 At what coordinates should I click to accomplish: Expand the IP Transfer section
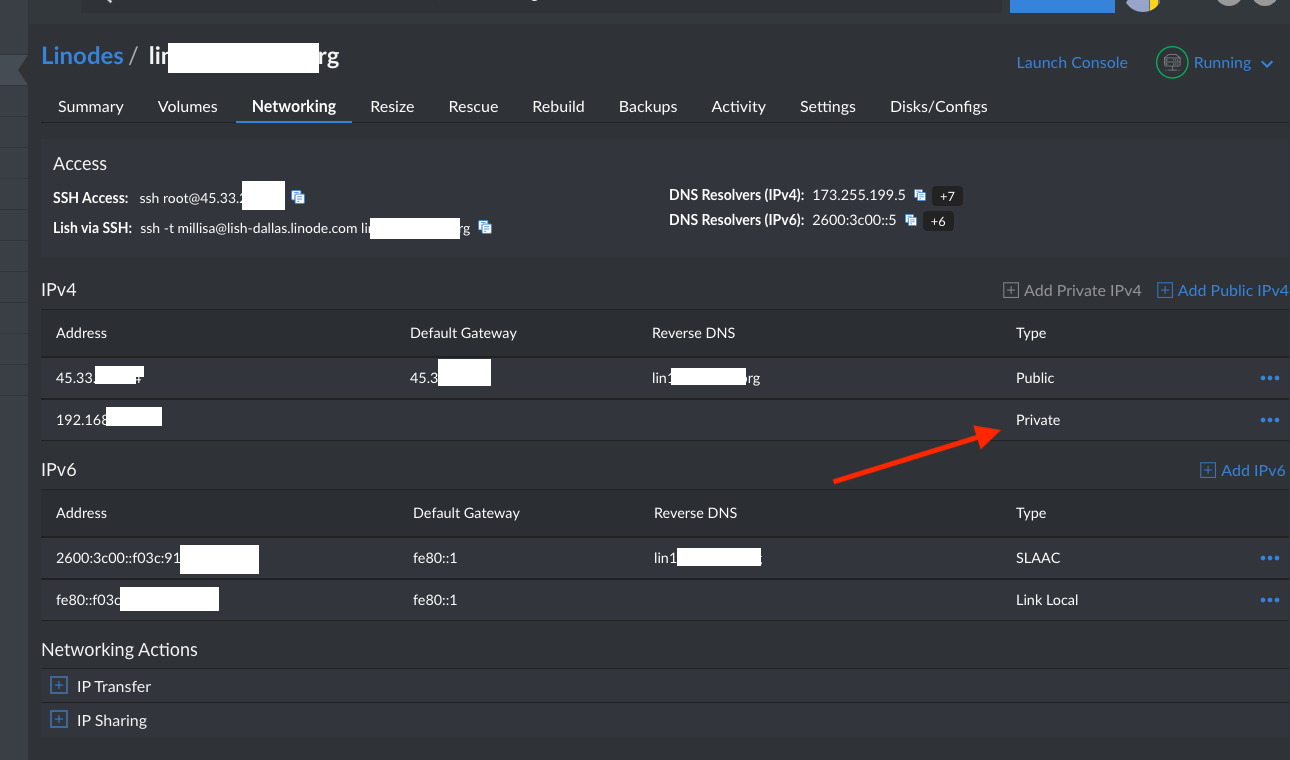tap(59, 686)
